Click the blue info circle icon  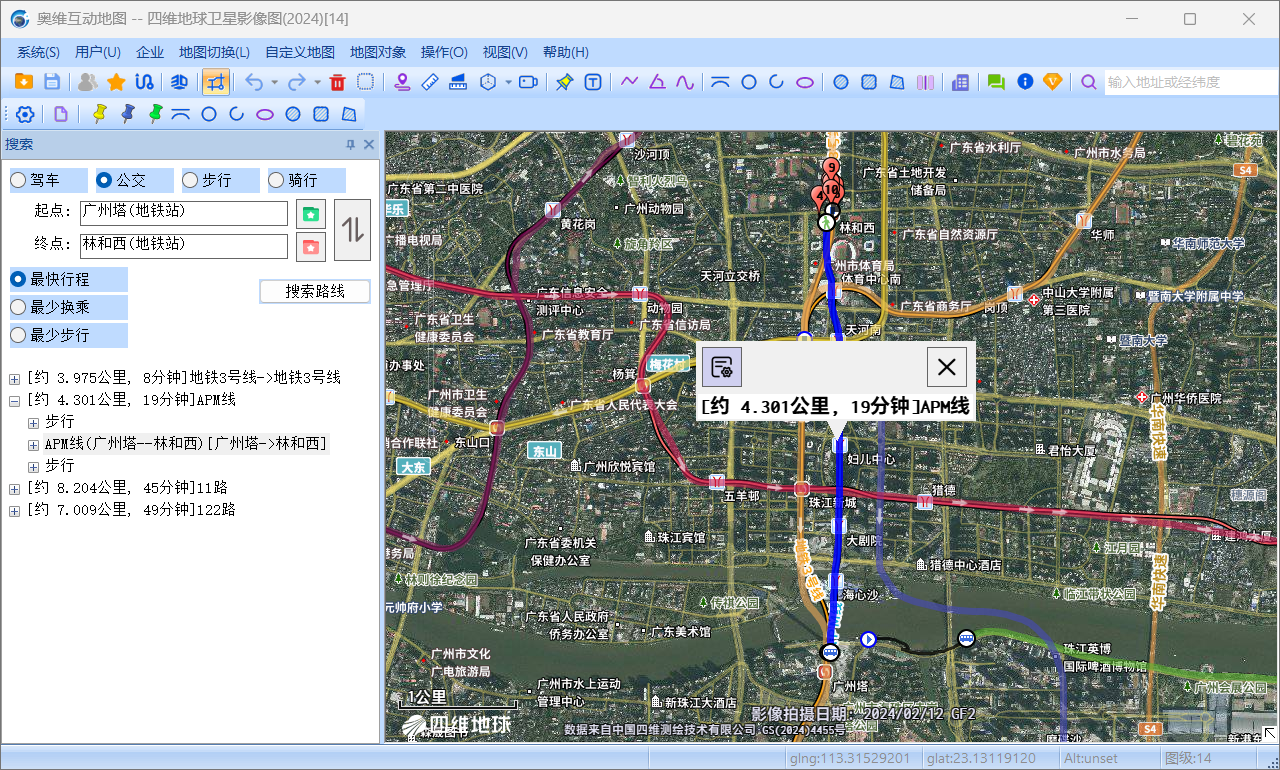click(x=1024, y=82)
